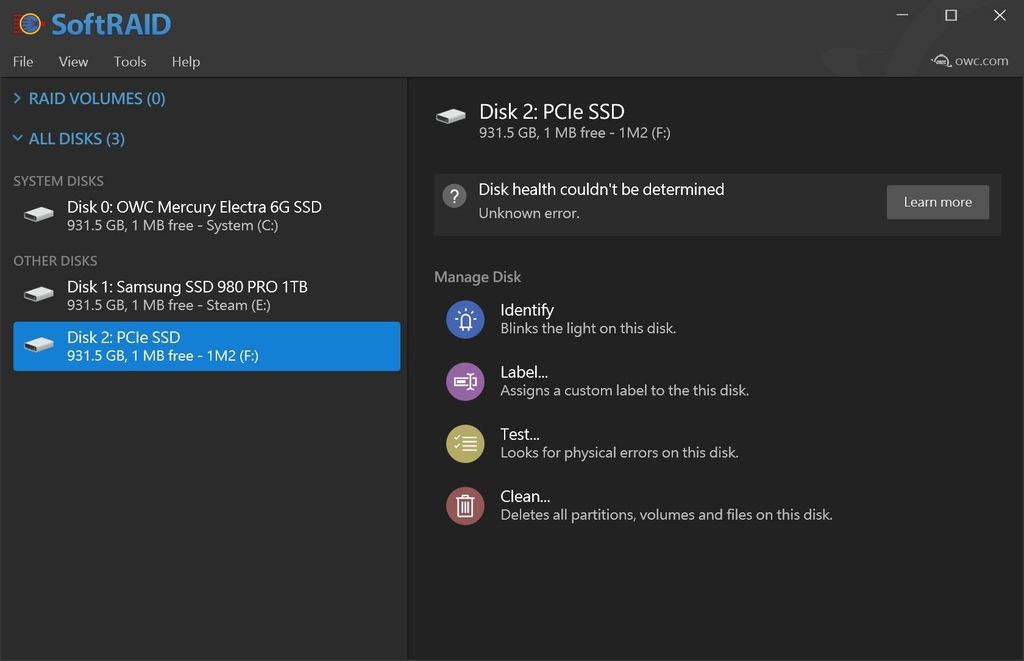
Task: Click the OTHER DISKS label
Action: point(55,261)
